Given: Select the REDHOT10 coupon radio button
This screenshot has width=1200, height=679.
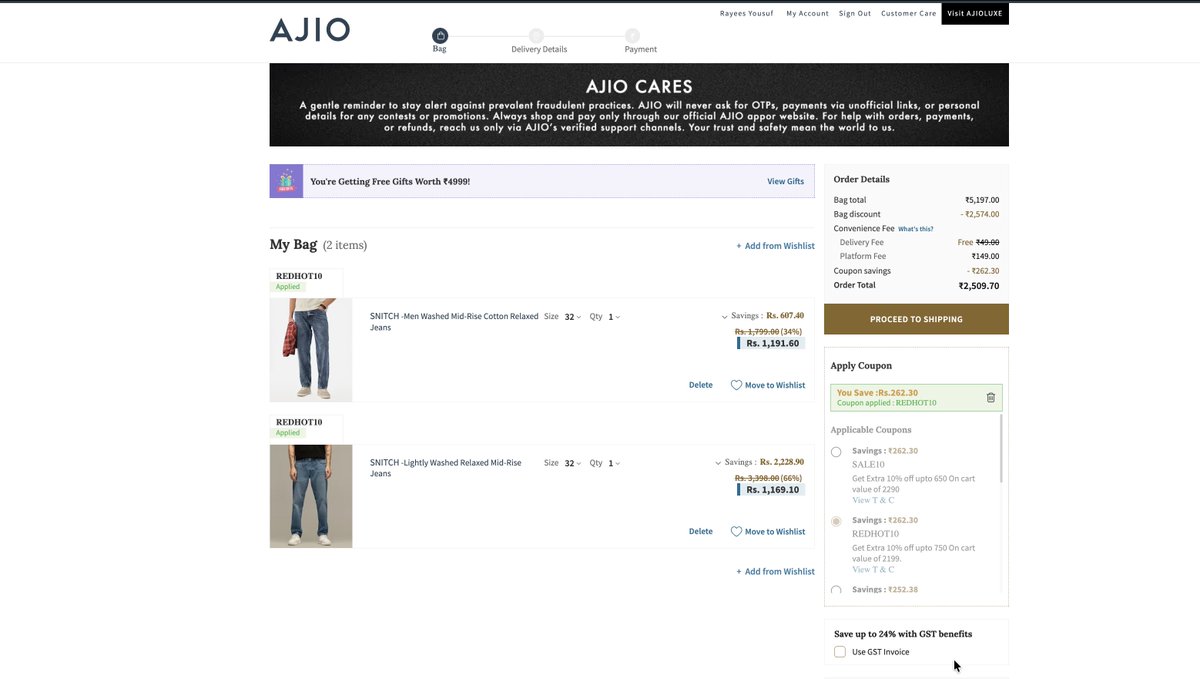Looking at the screenshot, I should coord(836,522).
